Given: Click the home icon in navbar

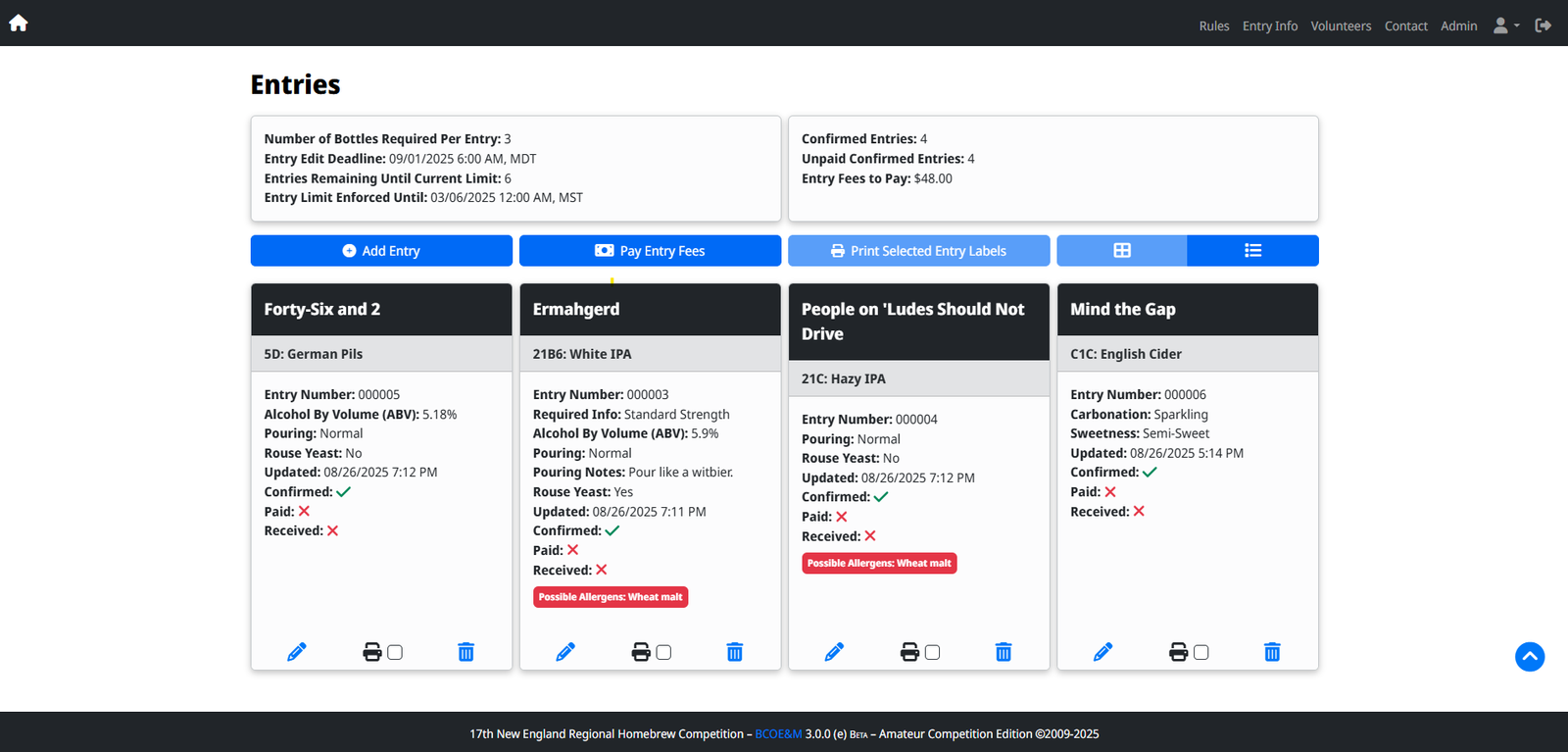Looking at the screenshot, I should point(19,24).
